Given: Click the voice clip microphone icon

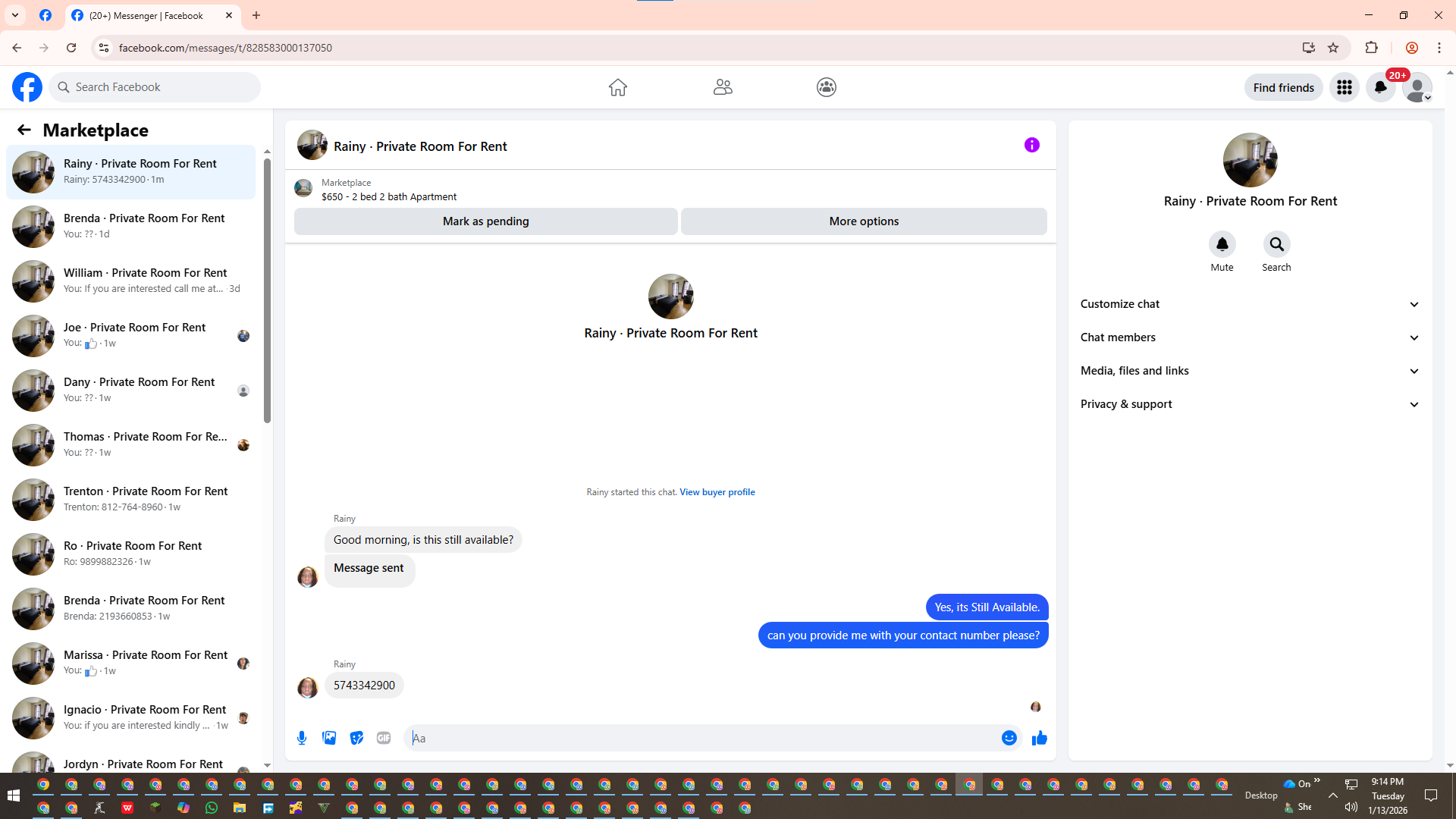Looking at the screenshot, I should 302,738.
